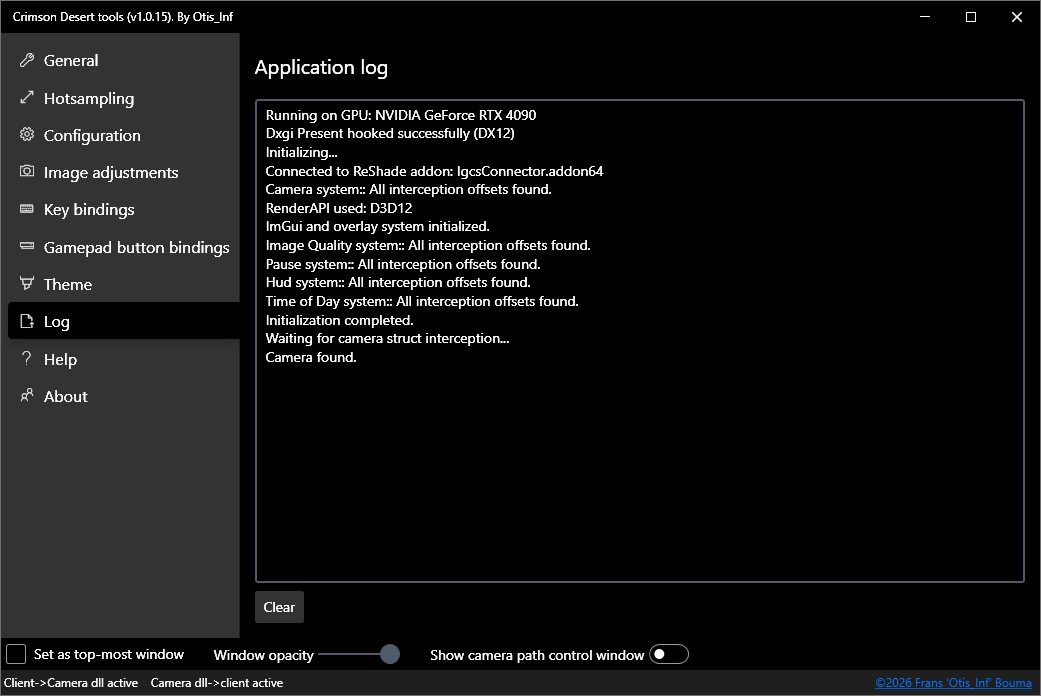This screenshot has width=1041, height=696.
Task: Click the Window opacity slider handle
Action: [390, 654]
